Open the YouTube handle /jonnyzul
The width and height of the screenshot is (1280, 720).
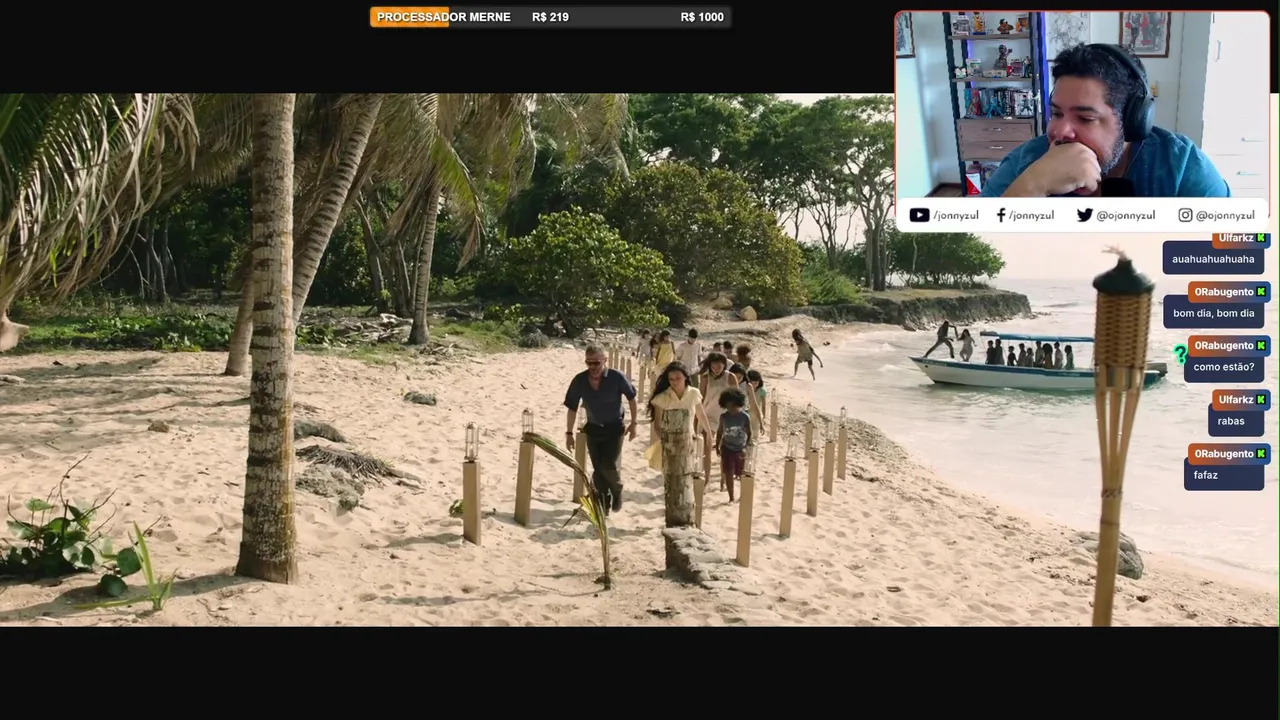click(956, 215)
